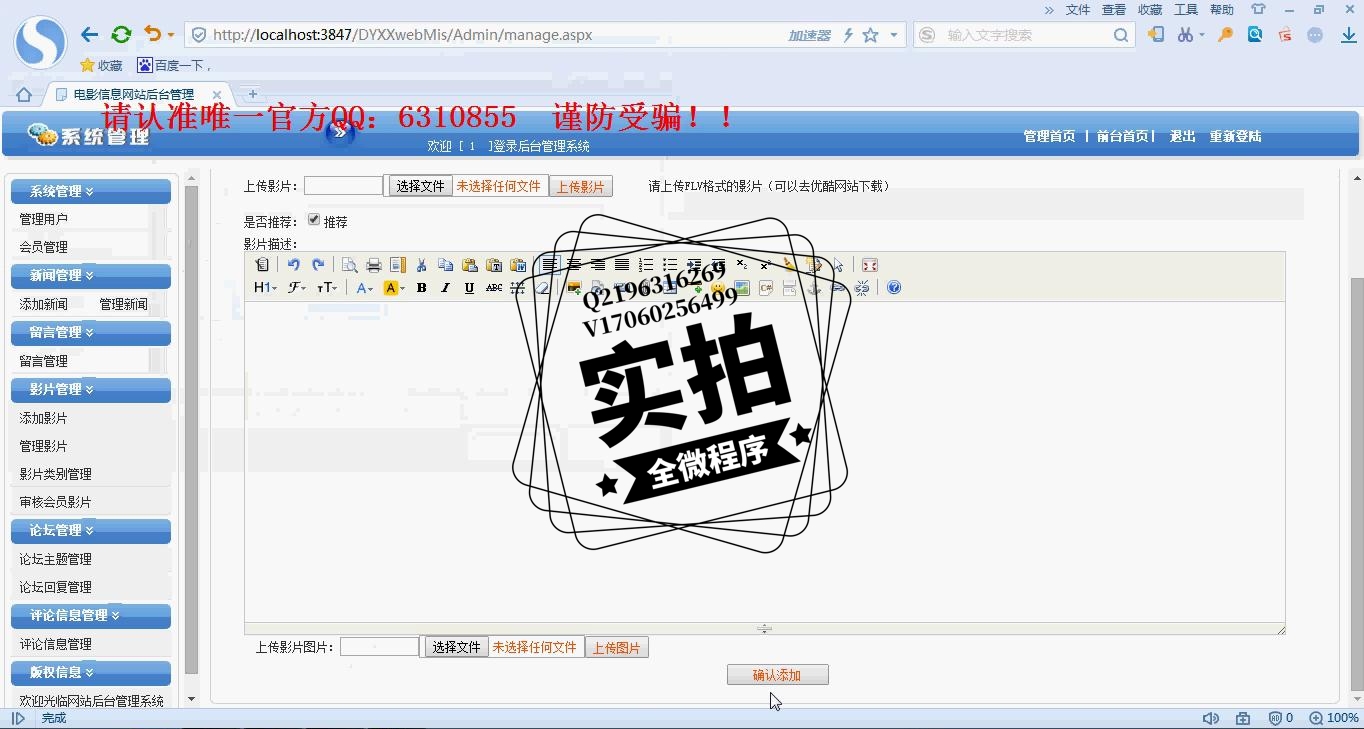Image resolution: width=1364 pixels, height=729 pixels.
Task: Click the right-align text icon
Action: point(597,265)
